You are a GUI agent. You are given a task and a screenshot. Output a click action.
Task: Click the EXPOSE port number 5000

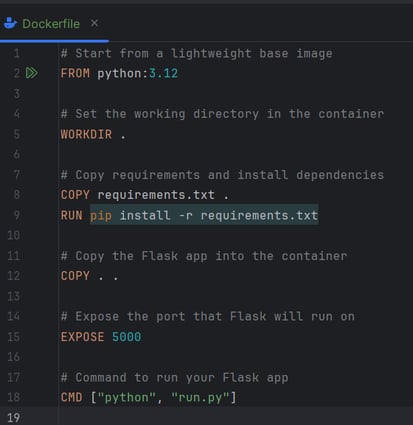[x=127, y=337]
